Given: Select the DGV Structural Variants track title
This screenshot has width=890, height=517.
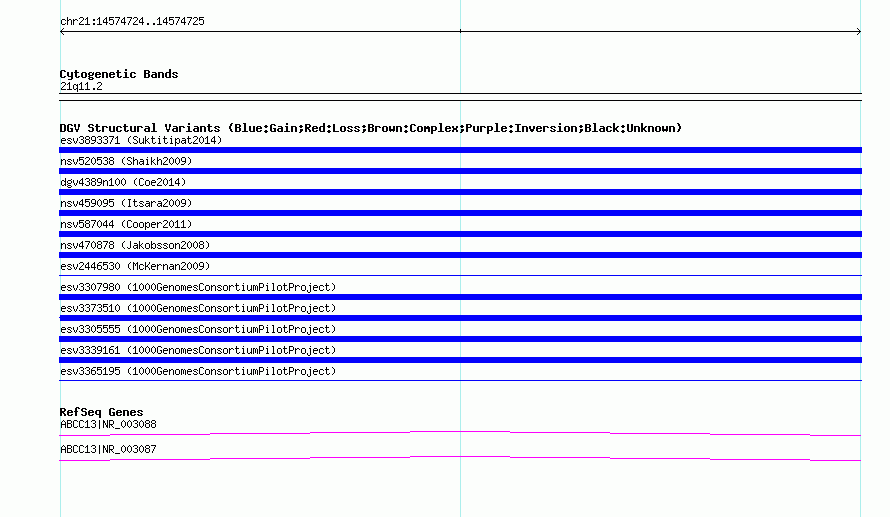Looking at the screenshot, I should click(x=371, y=128).
